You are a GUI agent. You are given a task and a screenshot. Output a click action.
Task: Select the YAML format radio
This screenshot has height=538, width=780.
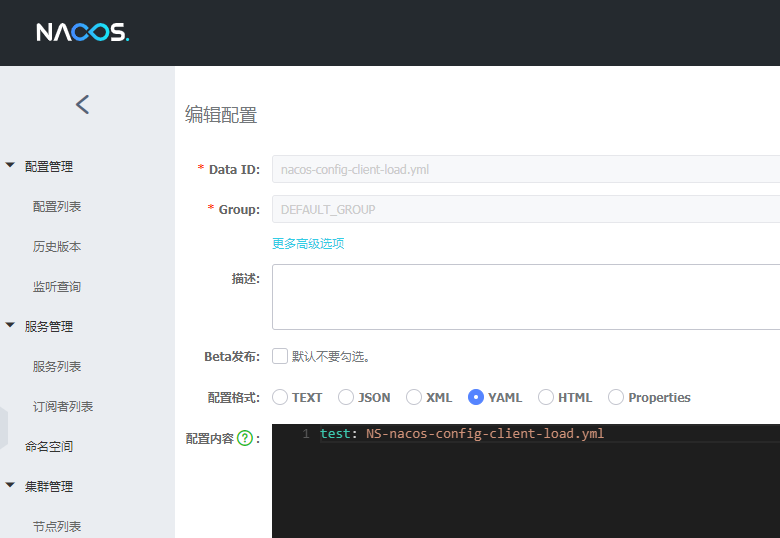coord(476,397)
